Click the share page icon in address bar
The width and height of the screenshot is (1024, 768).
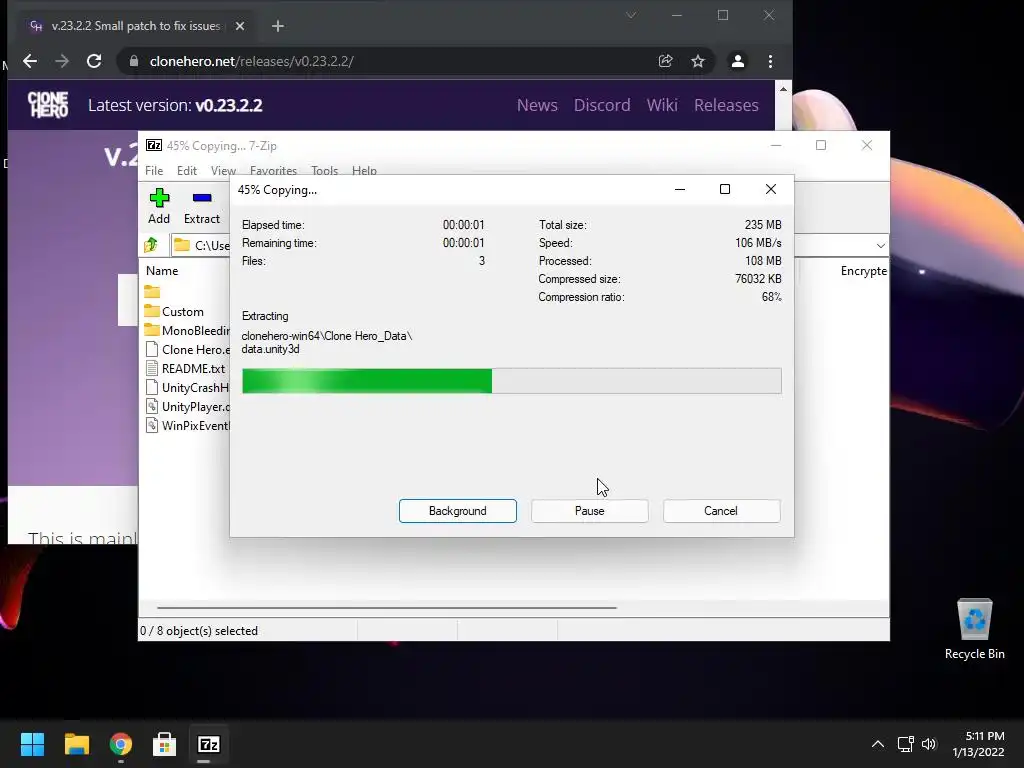pyautogui.click(x=665, y=61)
